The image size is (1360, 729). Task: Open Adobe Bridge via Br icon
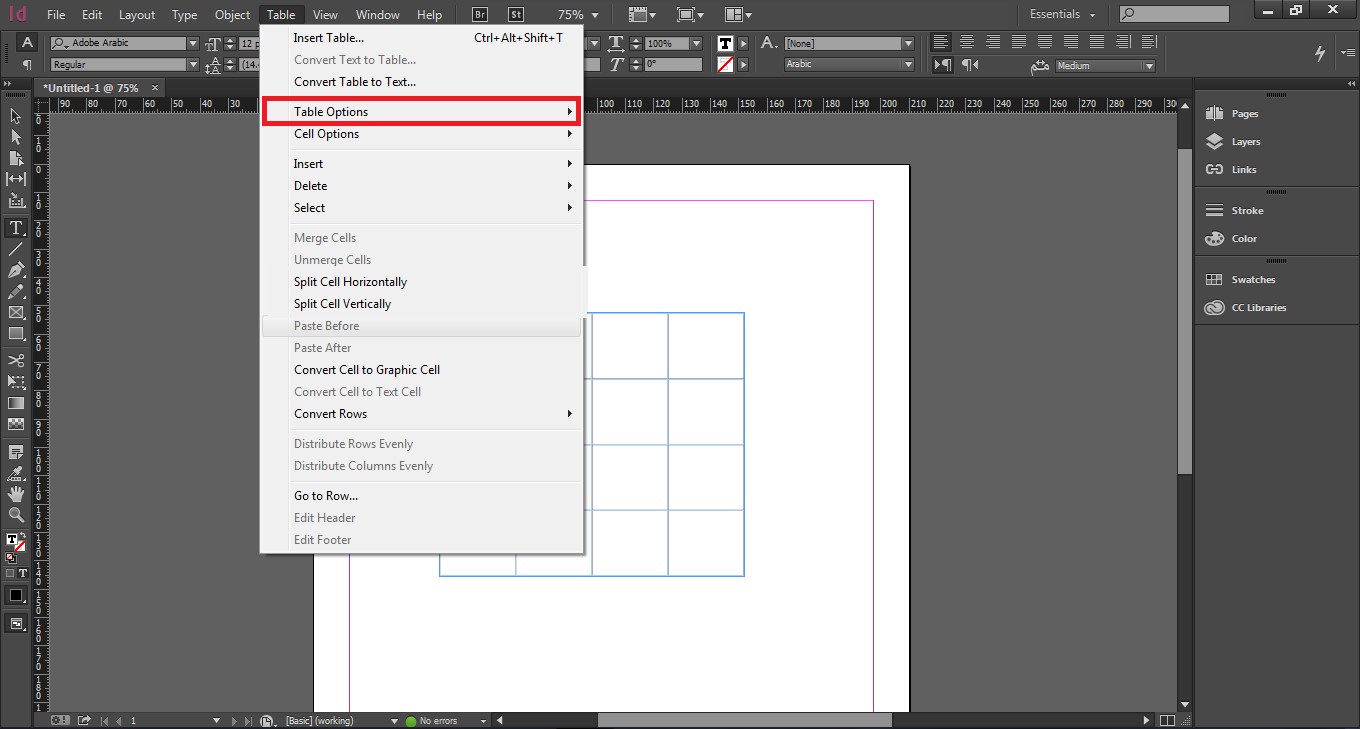[480, 14]
